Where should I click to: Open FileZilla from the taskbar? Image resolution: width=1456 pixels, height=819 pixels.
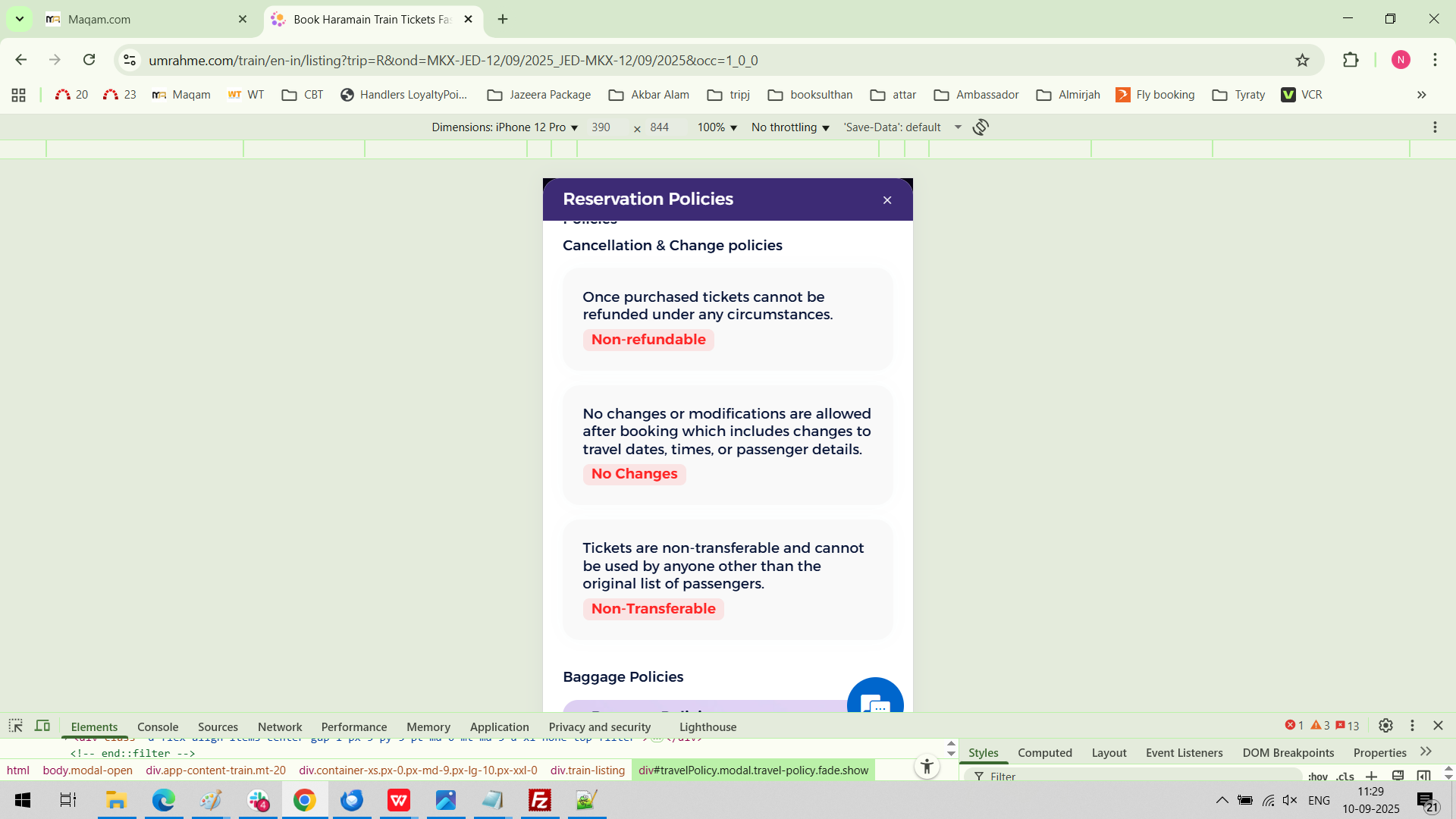(x=539, y=800)
